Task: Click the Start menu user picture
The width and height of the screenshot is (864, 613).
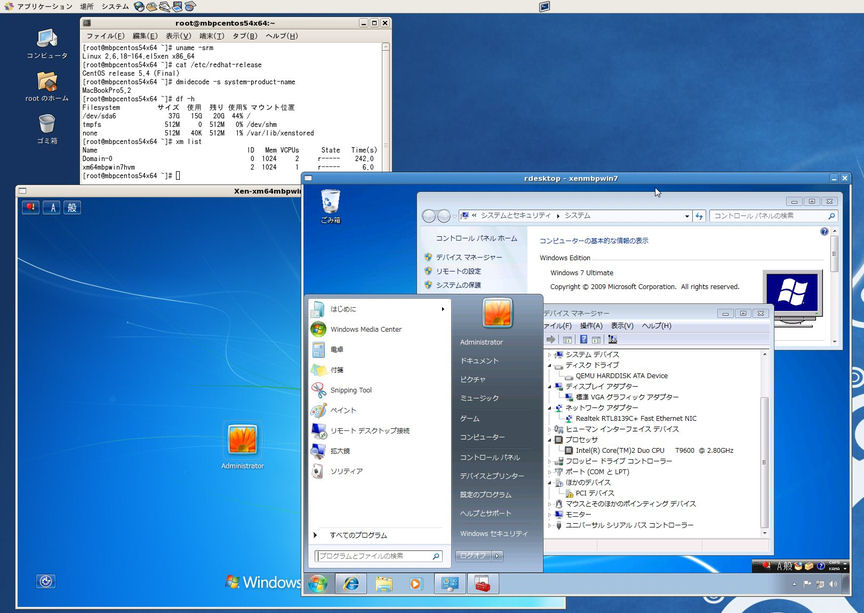Action: 498,313
